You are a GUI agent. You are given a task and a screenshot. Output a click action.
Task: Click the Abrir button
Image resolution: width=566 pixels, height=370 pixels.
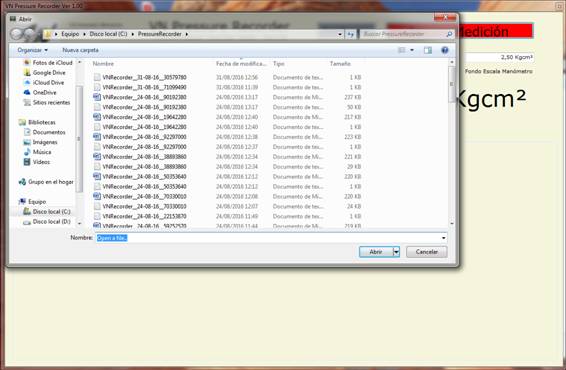(376, 252)
